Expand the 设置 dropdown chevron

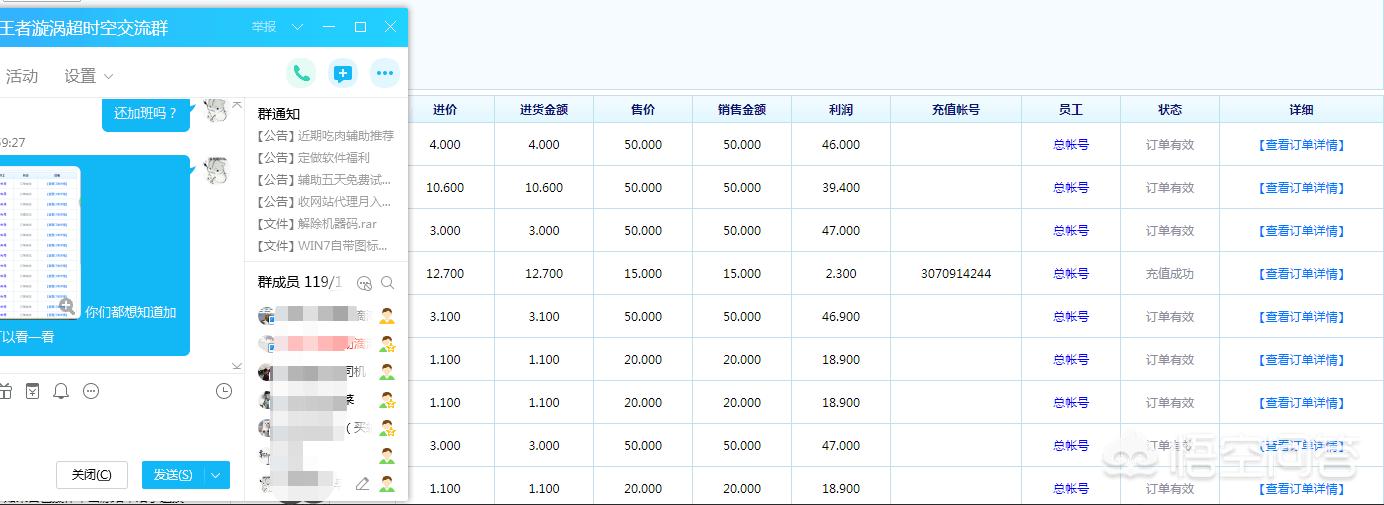coord(109,76)
